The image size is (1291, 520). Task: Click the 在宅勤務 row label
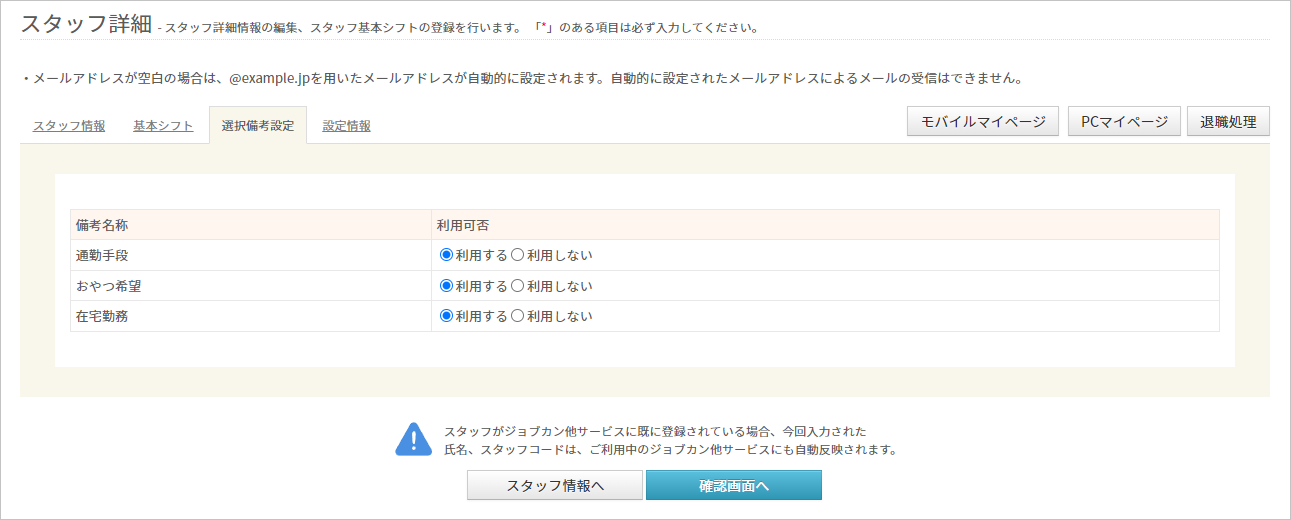[x=102, y=317]
